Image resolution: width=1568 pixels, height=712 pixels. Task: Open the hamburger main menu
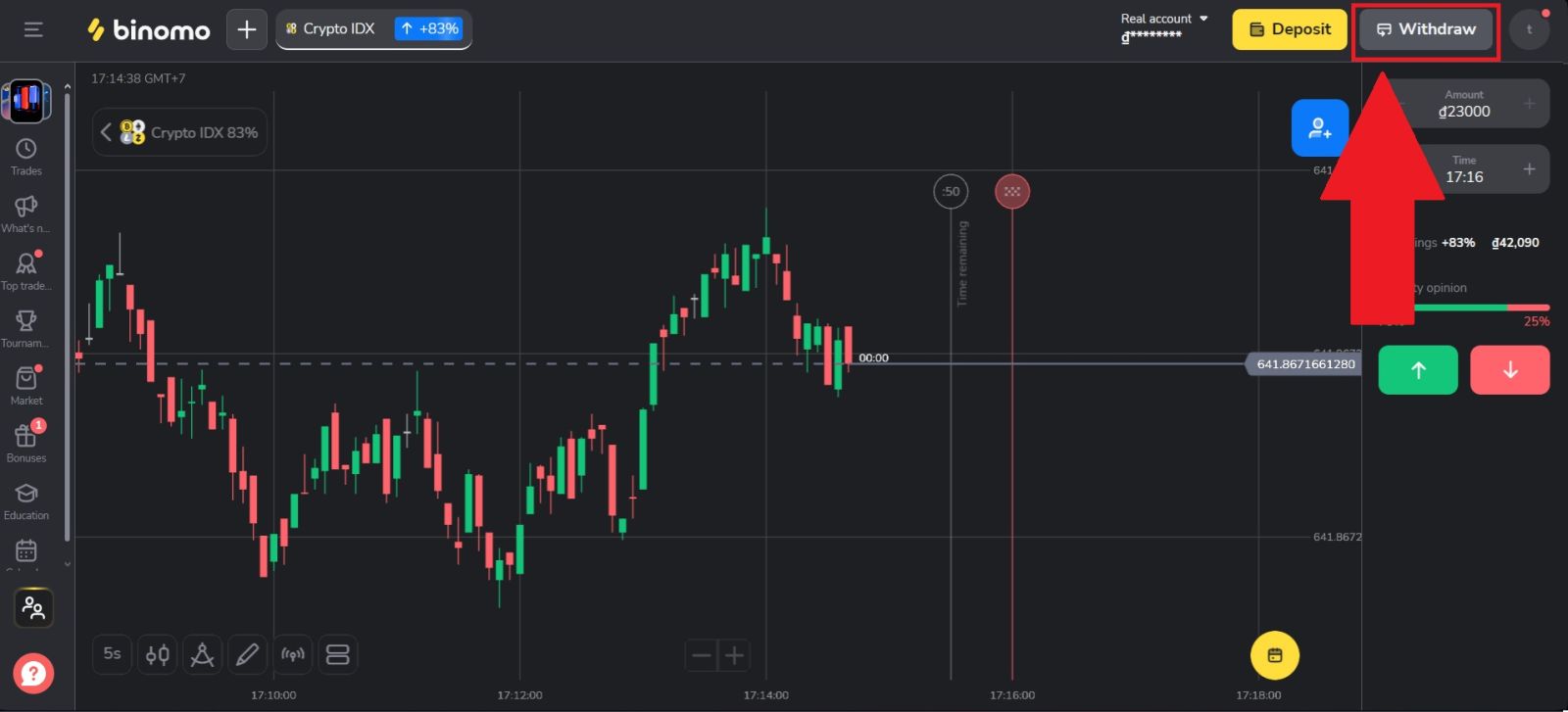pos(33,29)
